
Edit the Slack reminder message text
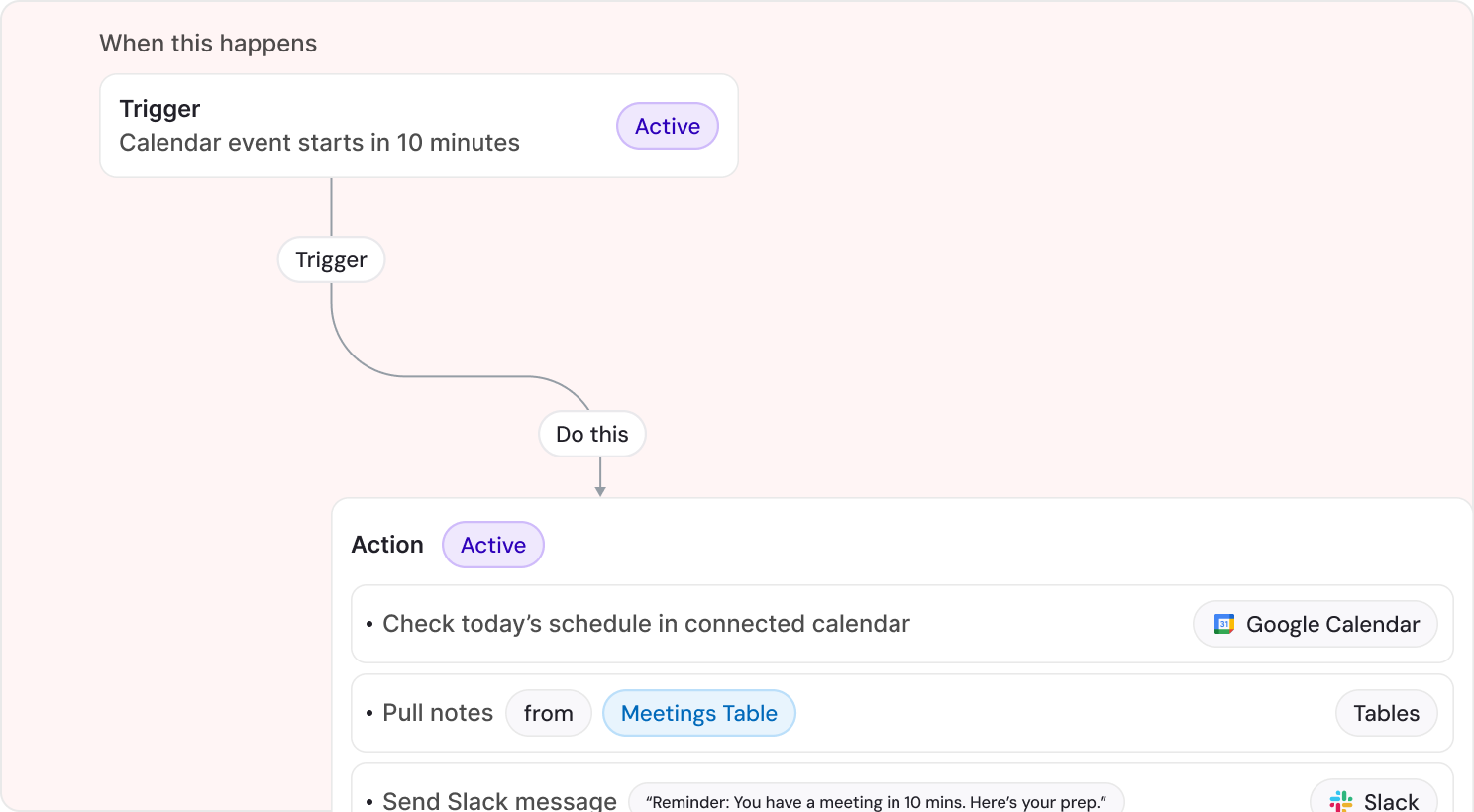(877, 798)
